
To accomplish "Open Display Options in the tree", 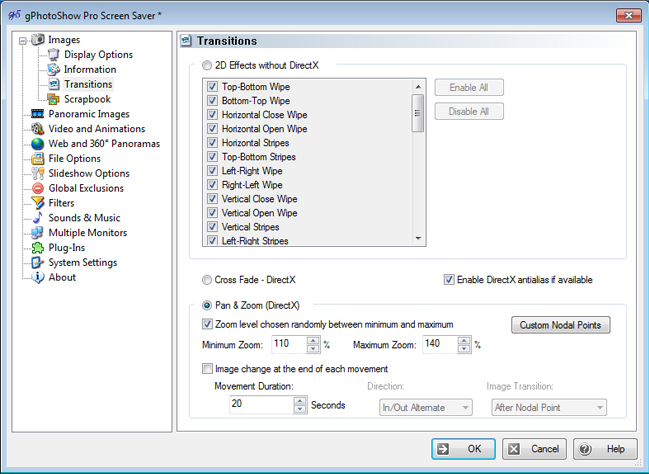I will click(x=98, y=55).
